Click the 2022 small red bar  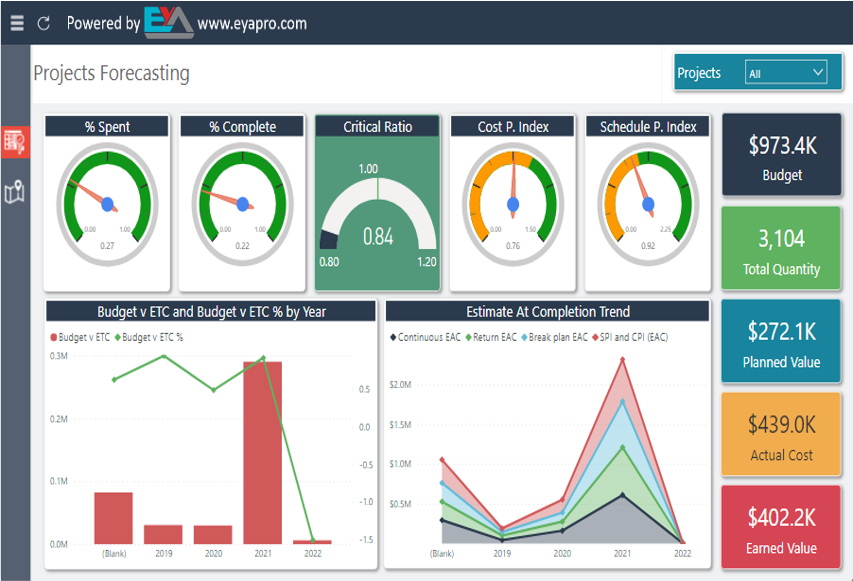tap(312, 542)
